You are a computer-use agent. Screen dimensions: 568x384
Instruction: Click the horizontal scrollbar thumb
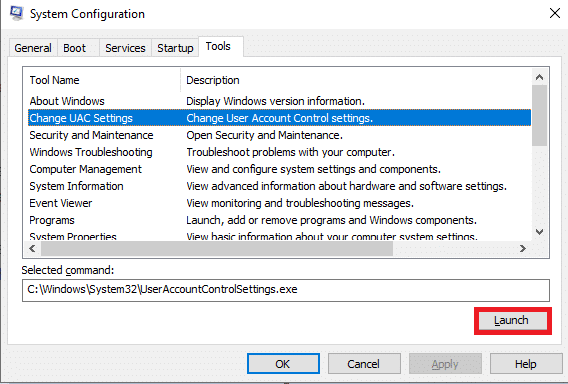click(217, 249)
